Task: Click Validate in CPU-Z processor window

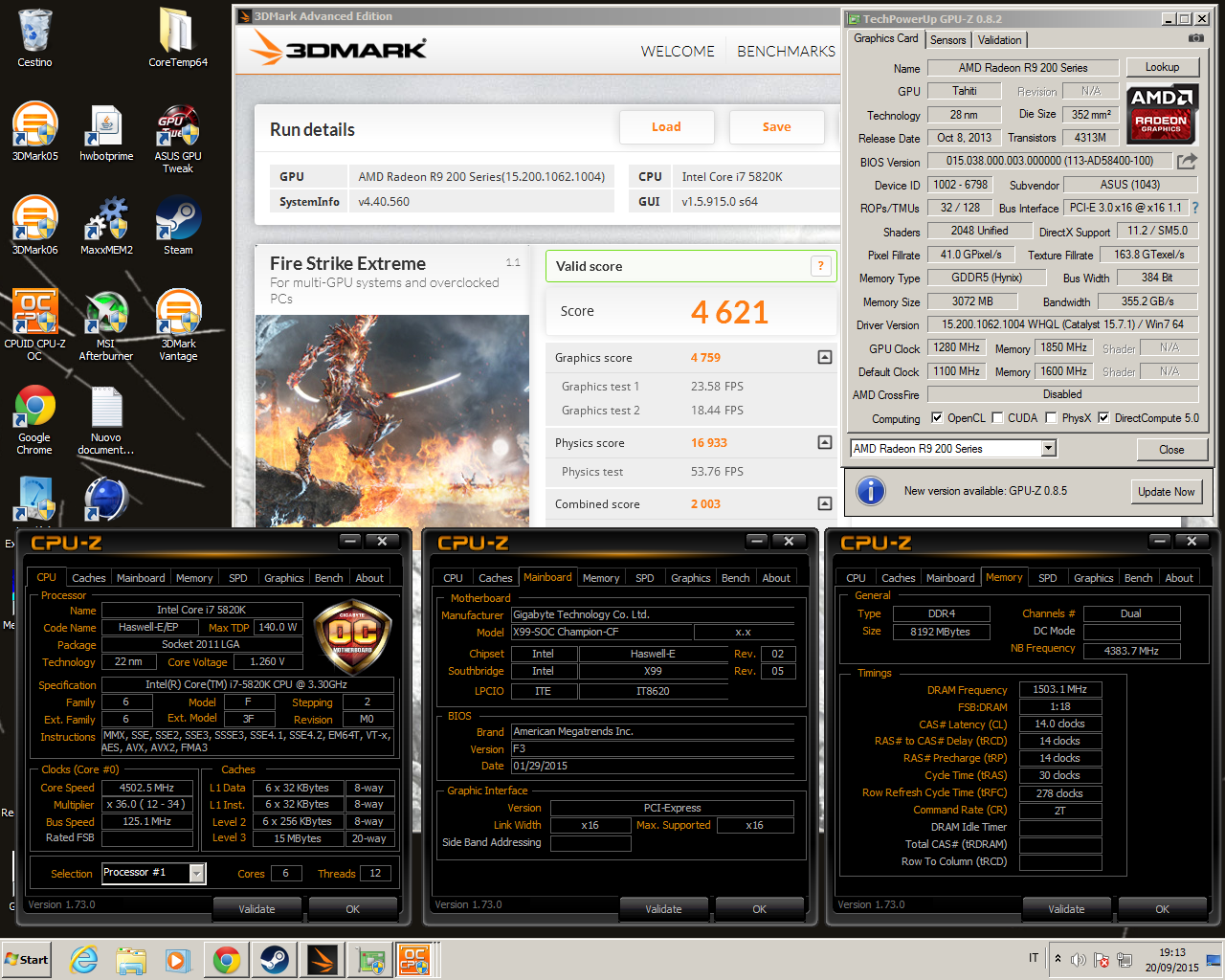Action: 256,909
